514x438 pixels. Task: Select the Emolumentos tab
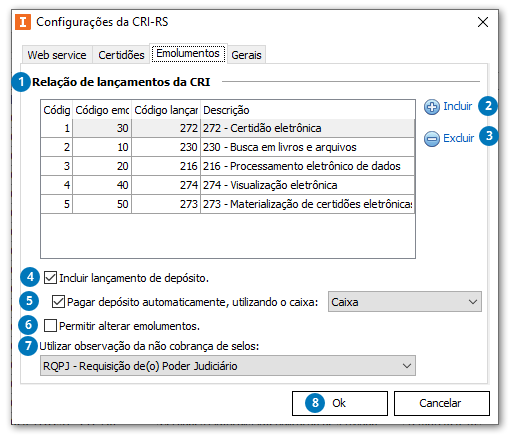coord(188,53)
